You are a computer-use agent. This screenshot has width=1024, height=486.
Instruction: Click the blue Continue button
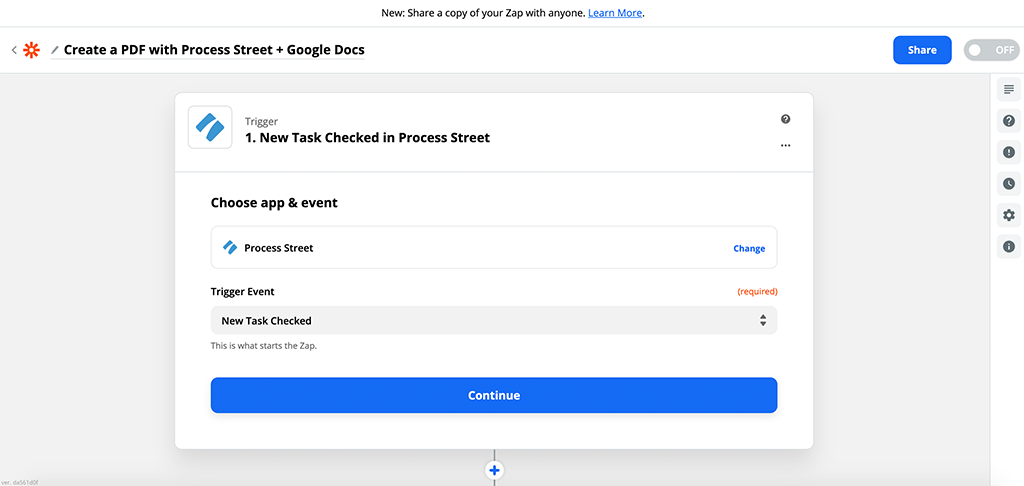(493, 395)
